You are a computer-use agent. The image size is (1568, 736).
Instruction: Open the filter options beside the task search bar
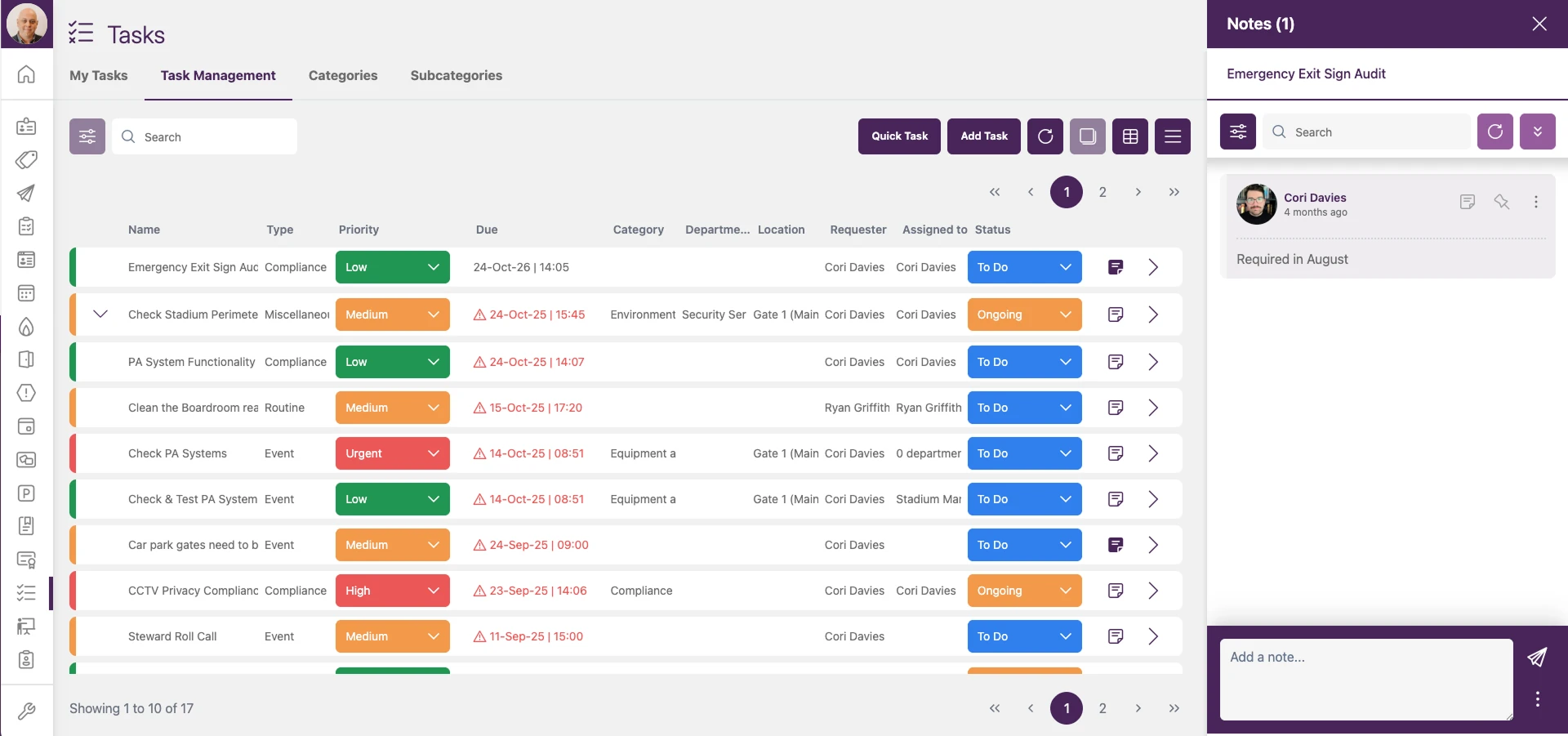87,136
